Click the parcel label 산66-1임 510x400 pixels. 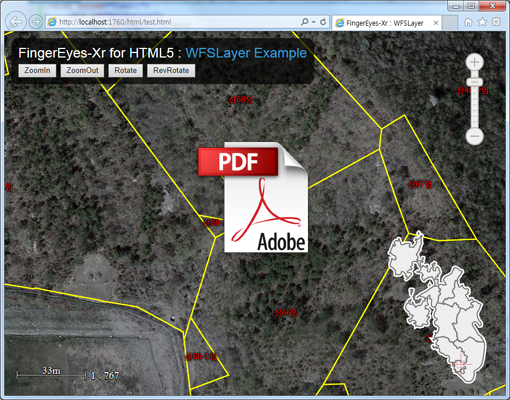201,356
